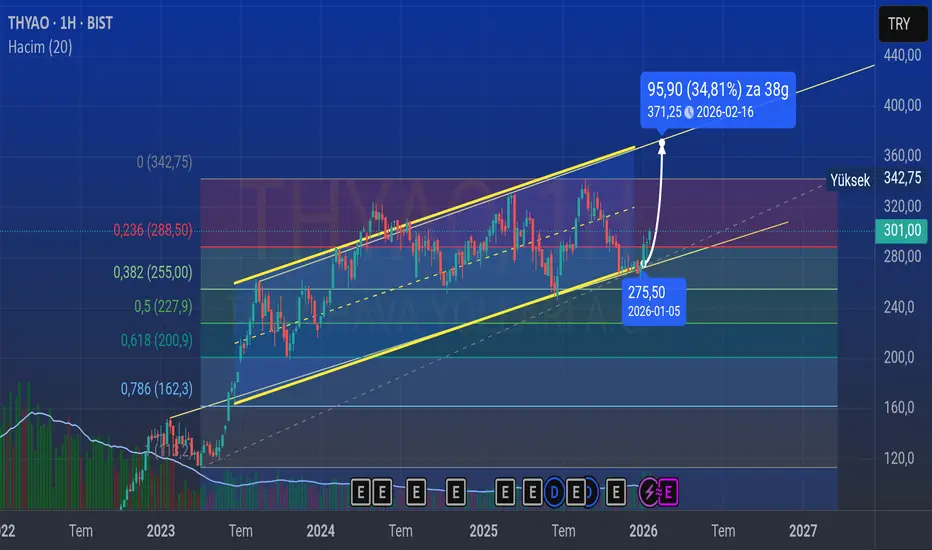Click the 2024 label on the time axis
Image resolution: width=932 pixels, height=550 pixels.
pos(320,530)
